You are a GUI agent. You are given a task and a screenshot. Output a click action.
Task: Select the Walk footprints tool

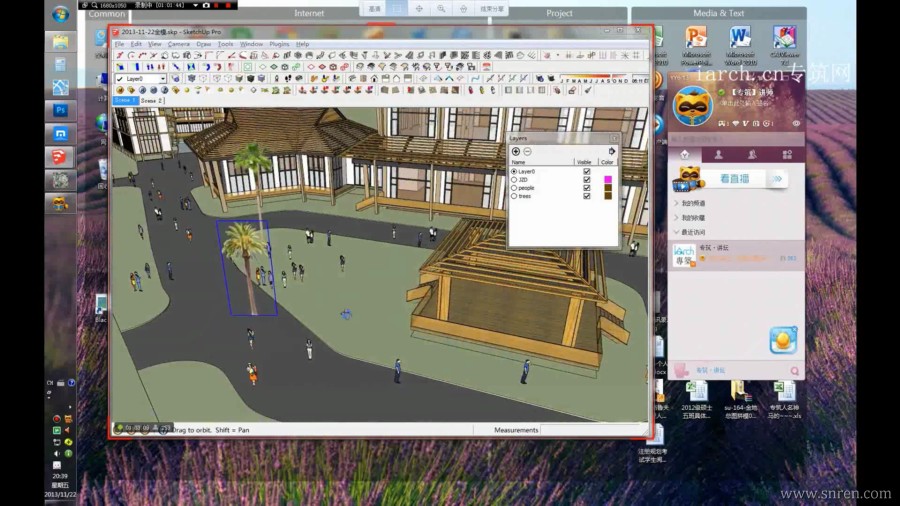(x=288, y=79)
